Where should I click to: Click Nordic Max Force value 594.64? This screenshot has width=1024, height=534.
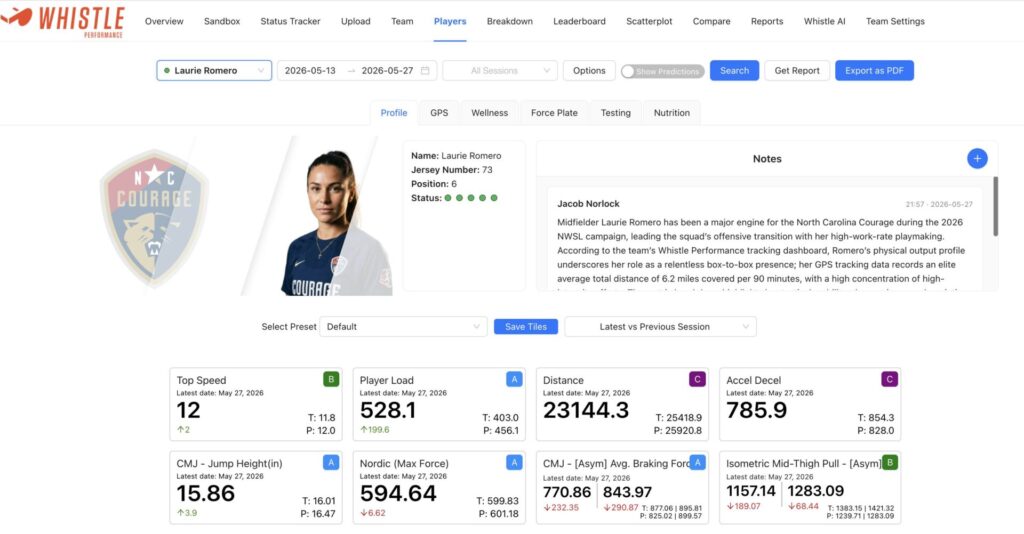(x=398, y=493)
